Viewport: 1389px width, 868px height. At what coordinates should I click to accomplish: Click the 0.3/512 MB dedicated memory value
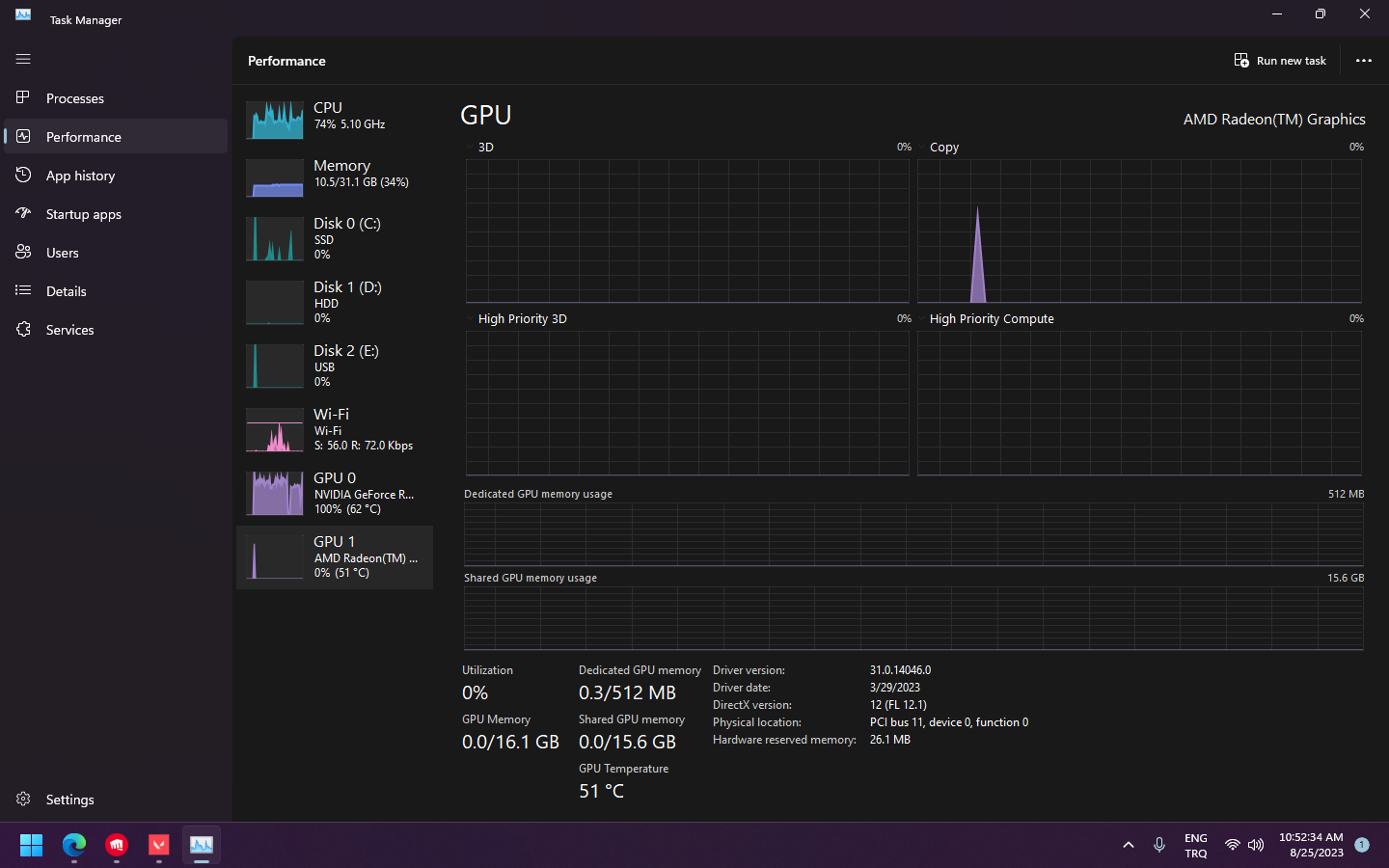tap(627, 693)
